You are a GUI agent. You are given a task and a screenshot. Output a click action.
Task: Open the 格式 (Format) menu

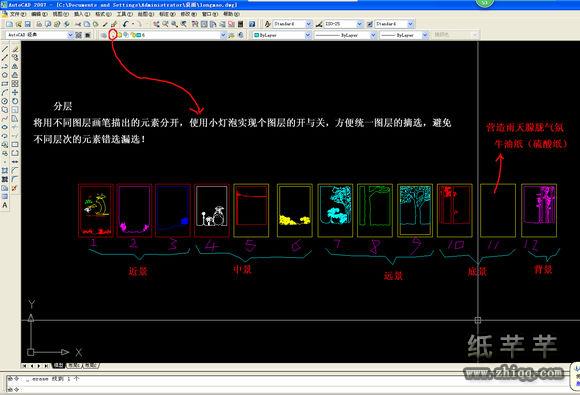point(103,14)
